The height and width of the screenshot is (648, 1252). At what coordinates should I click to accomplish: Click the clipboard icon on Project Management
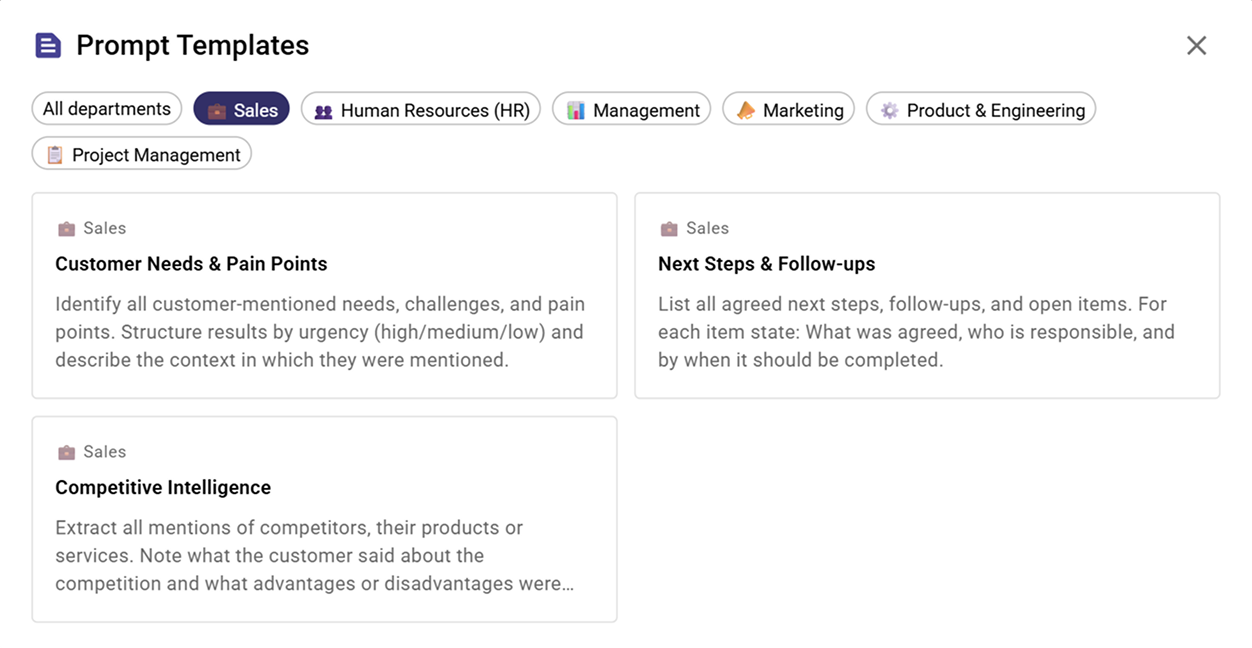click(x=56, y=154)
